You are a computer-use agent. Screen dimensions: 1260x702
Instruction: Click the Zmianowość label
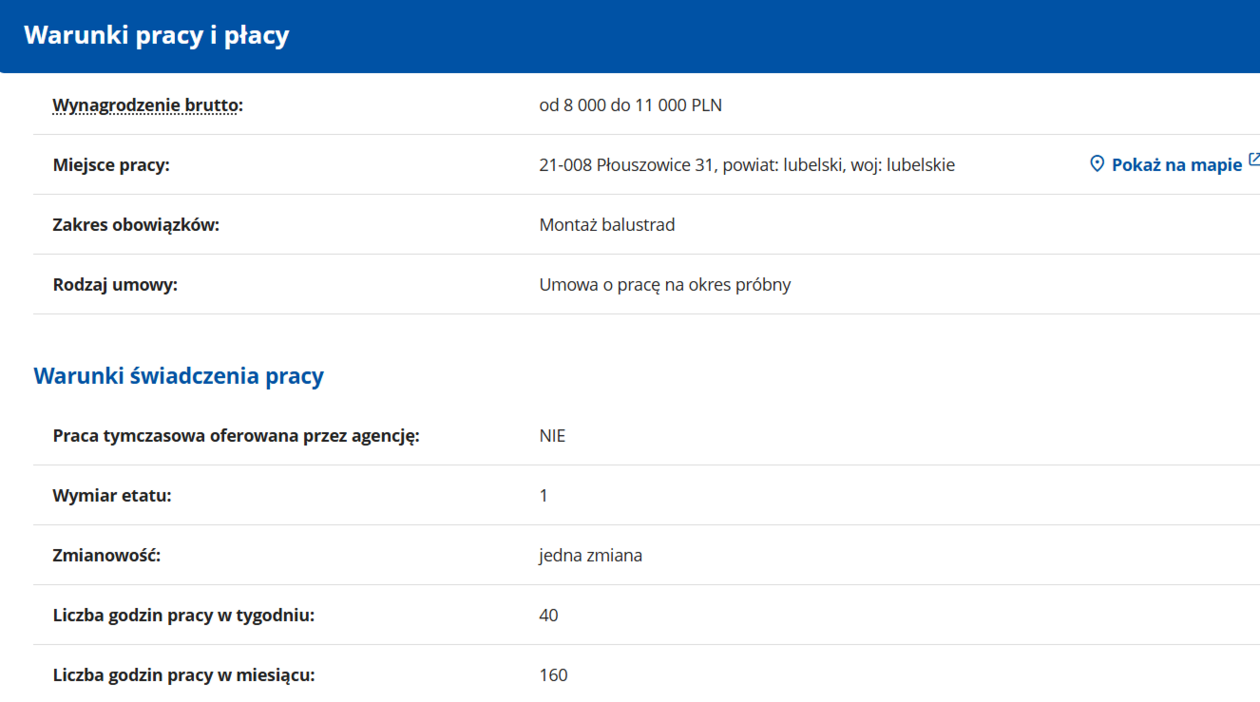(107, 555)
